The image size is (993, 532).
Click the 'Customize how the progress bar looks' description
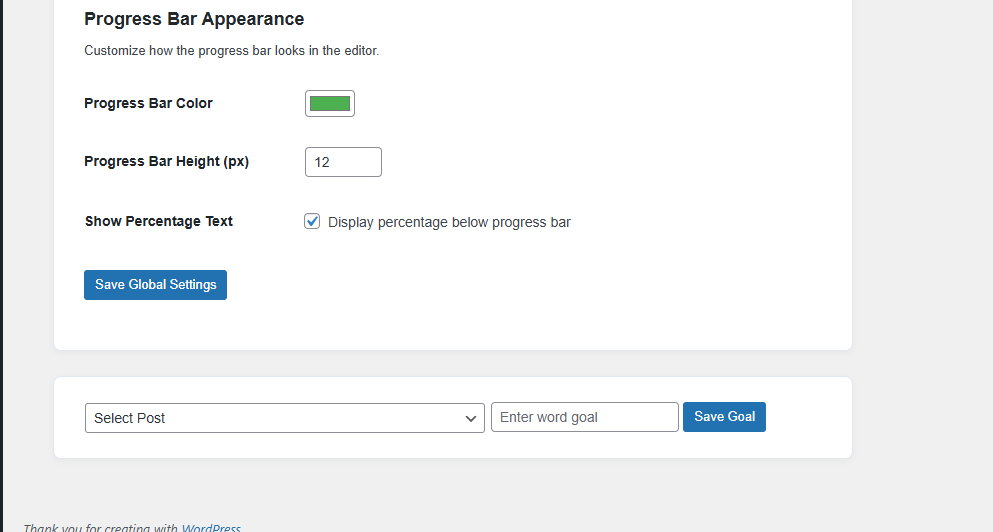click(x=231, y=50)
